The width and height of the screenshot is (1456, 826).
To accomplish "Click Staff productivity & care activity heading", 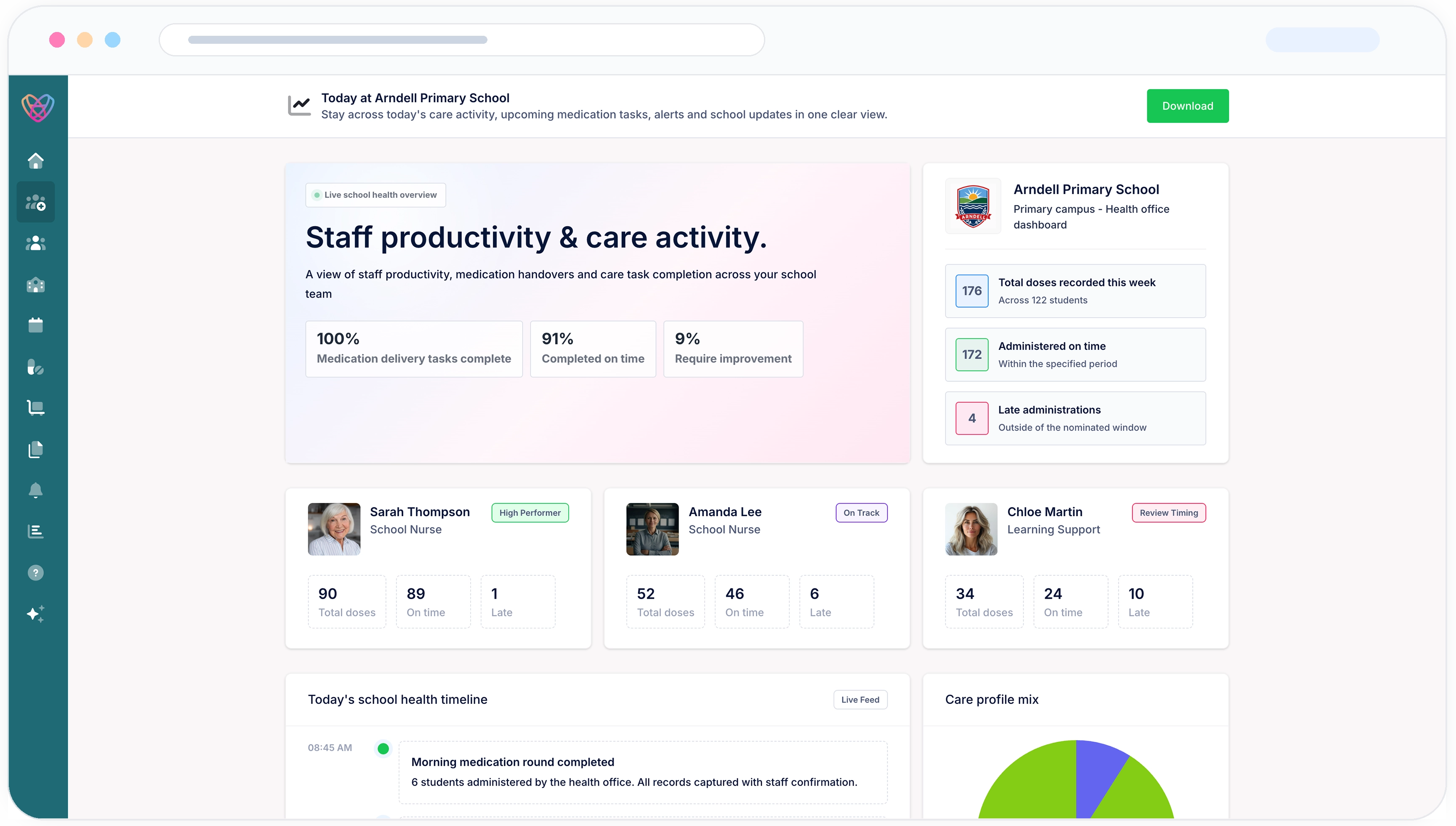I will click(536, 238).
